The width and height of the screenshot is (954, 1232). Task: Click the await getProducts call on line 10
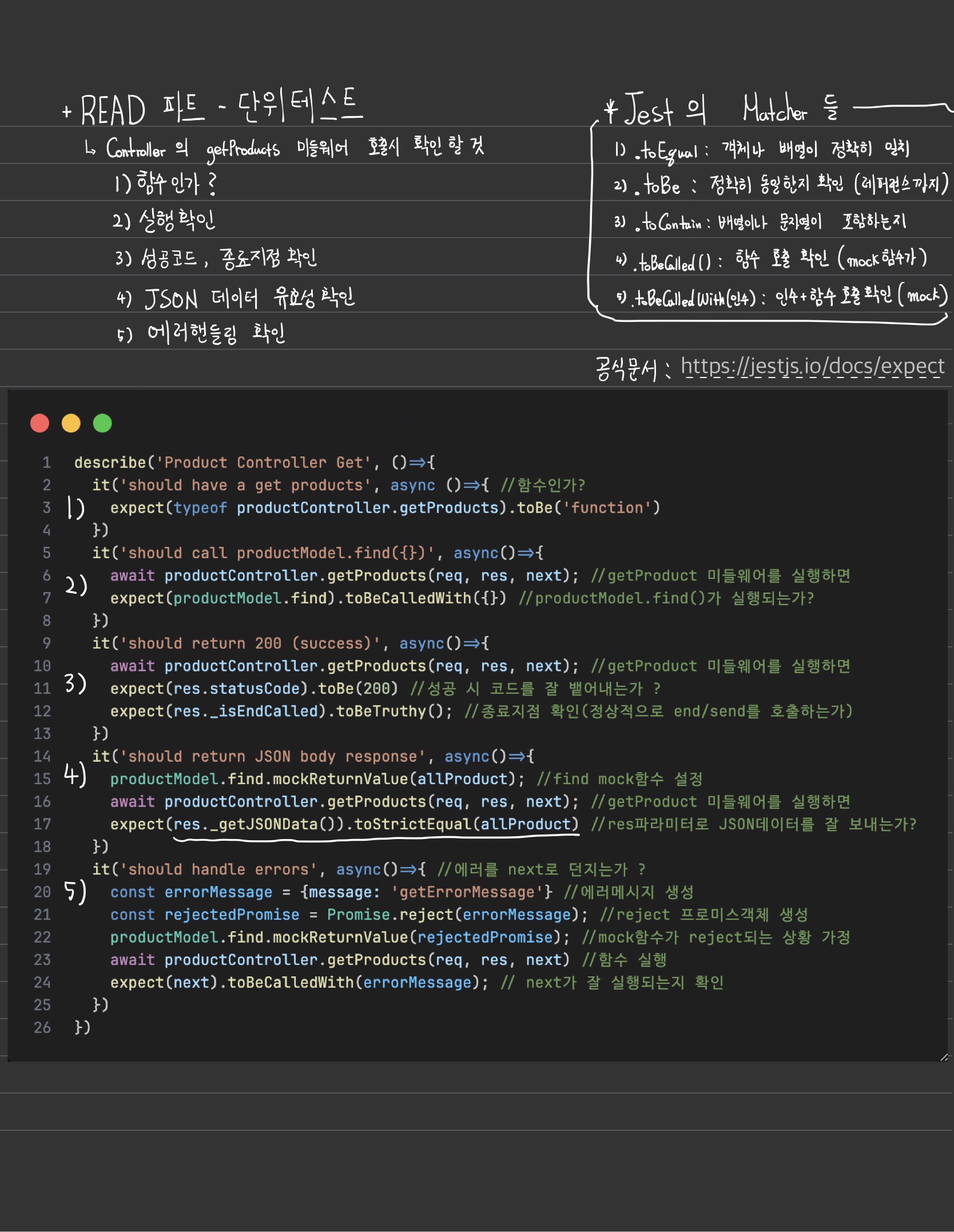click(344, 666)
